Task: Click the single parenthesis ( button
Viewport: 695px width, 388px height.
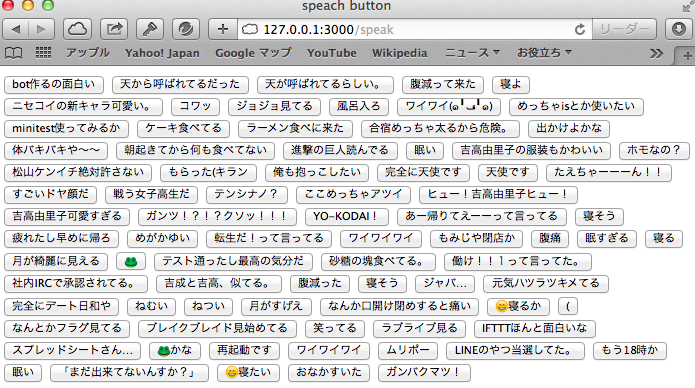Action: click(568, 306)
